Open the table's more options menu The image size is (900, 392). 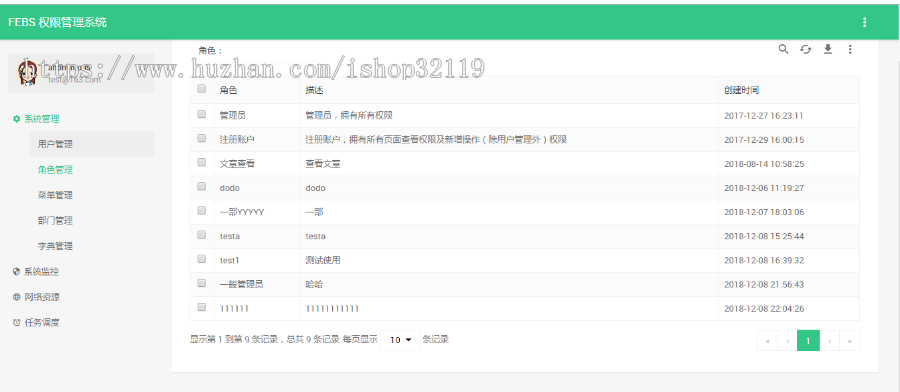pyautogui.click(x=850, y=49)
